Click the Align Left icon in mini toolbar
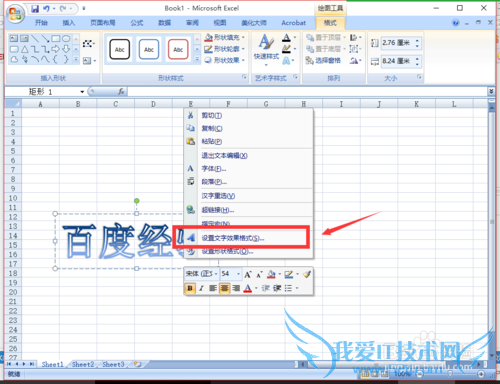500x384 pixels. (x=213, y=288)
